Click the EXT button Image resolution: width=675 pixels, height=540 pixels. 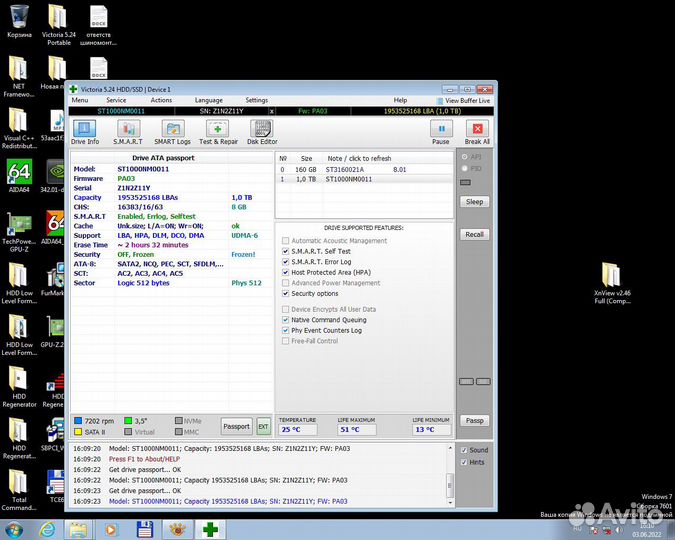coord(263,426)
